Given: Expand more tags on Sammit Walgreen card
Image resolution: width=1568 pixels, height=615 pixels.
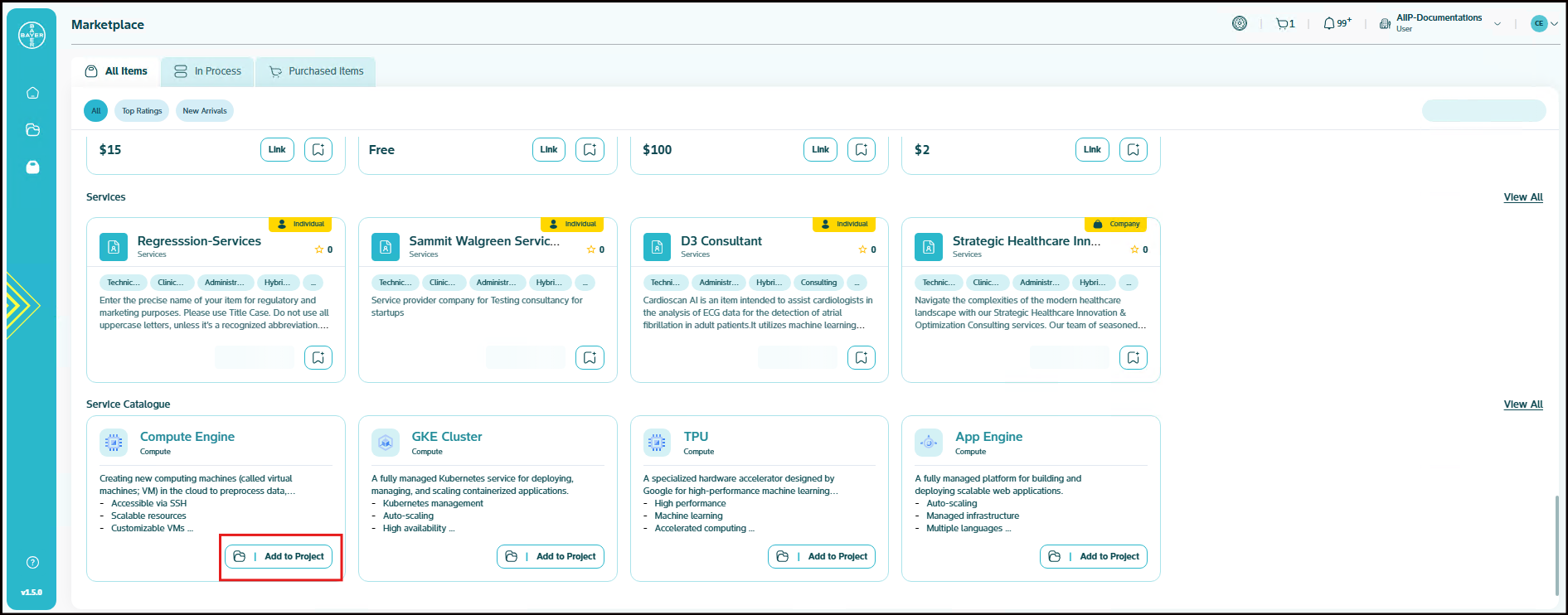Looking at the screenshot, I should (x=585, y=283).
